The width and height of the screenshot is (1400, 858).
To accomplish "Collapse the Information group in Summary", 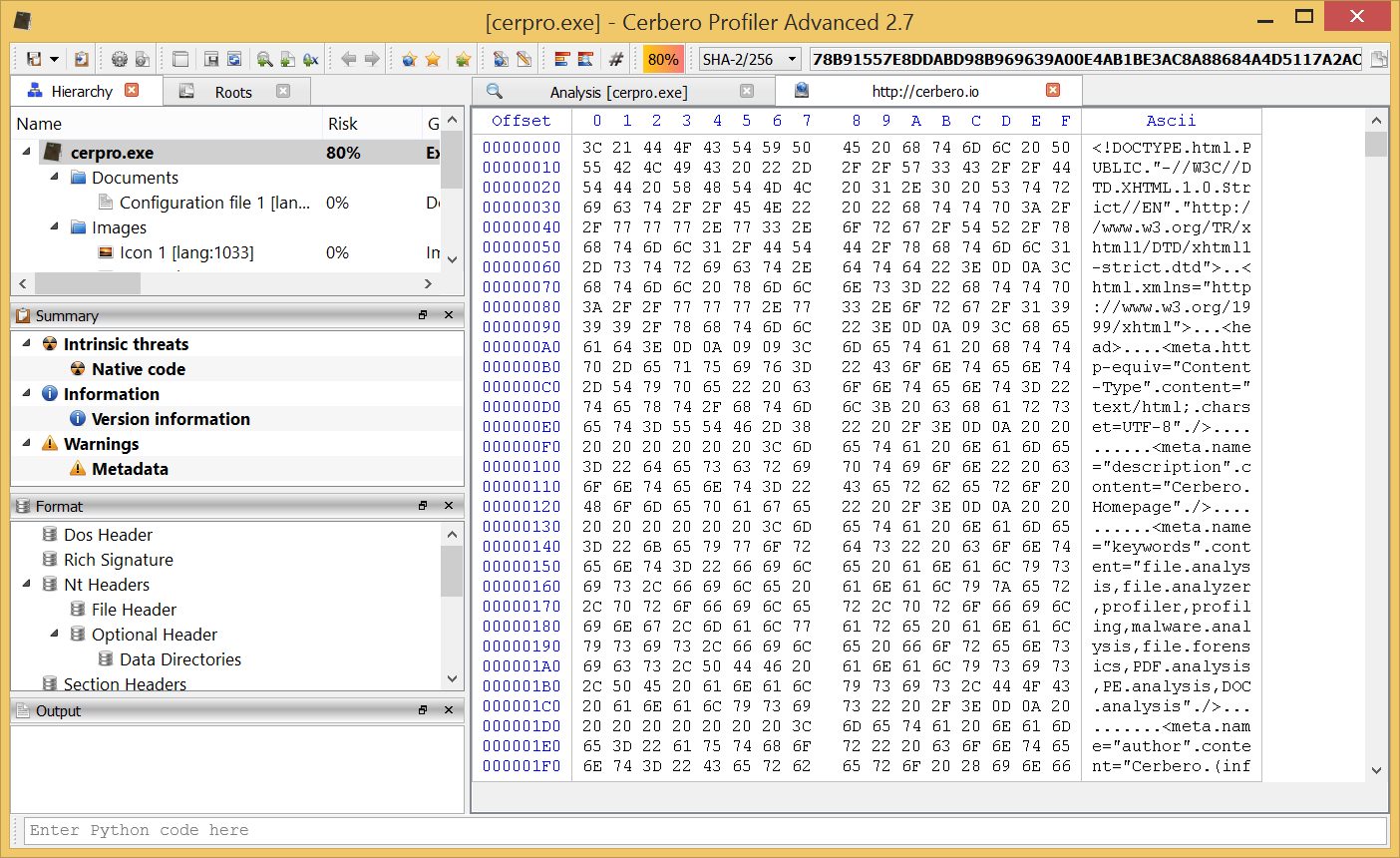I will coord(26,393).
